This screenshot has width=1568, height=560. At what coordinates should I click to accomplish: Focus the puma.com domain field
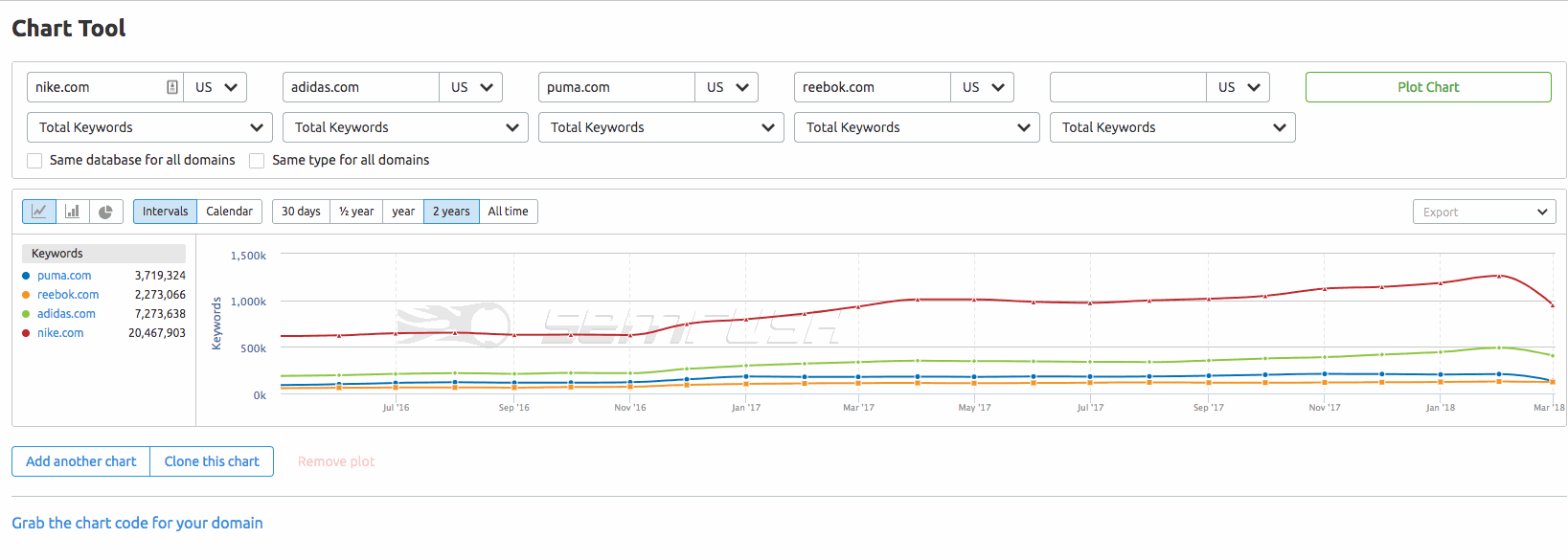click(617, 87)
